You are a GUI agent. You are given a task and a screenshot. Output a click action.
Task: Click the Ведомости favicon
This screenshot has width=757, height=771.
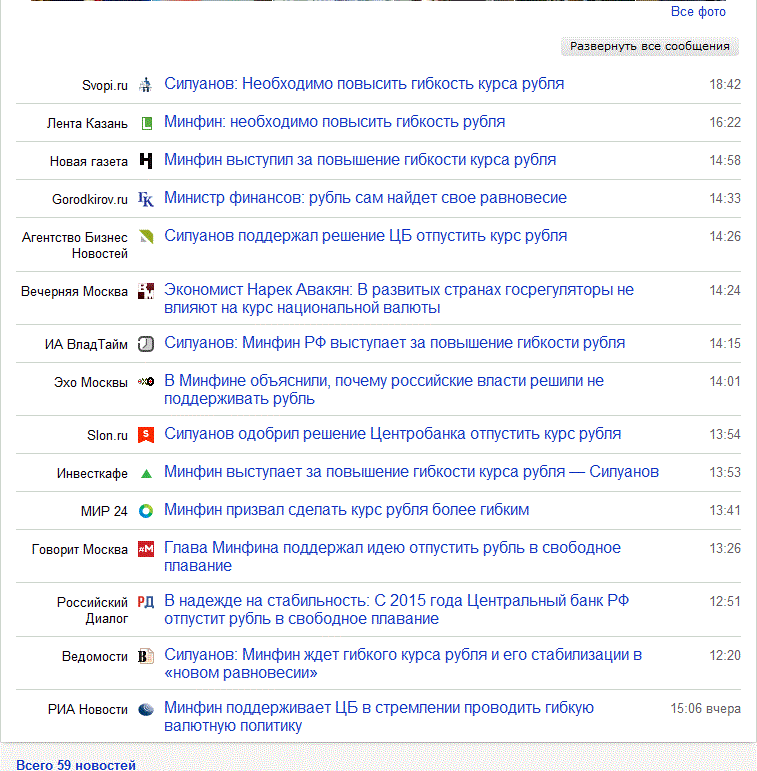click(x=146, y=656)
